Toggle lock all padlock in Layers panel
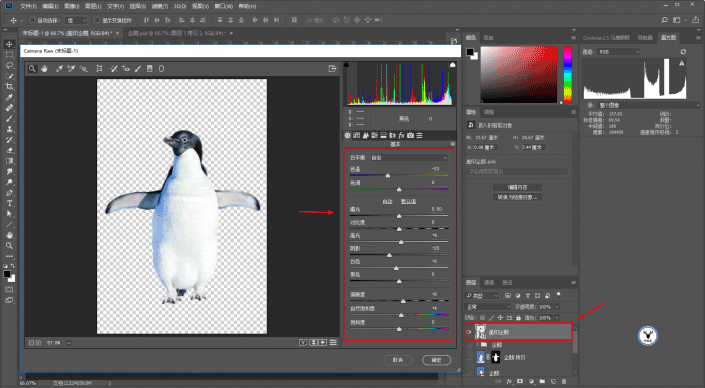The width and height of the screenshot is (705, 388). pos(518,318)
